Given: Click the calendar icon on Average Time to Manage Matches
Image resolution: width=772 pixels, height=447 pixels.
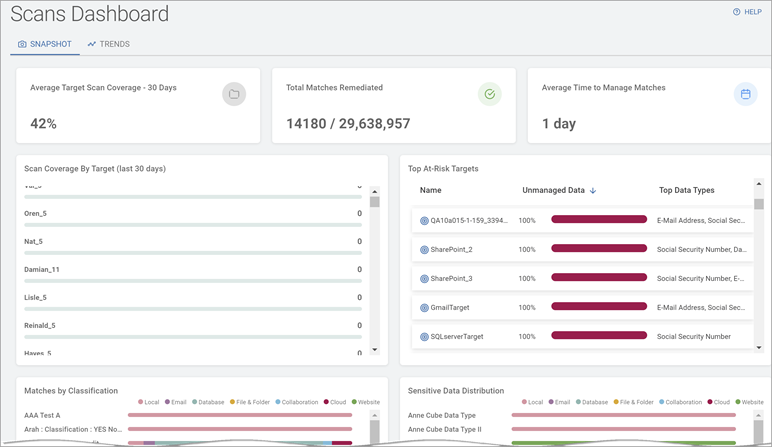Looking at the screenshot, I should 745,94.
